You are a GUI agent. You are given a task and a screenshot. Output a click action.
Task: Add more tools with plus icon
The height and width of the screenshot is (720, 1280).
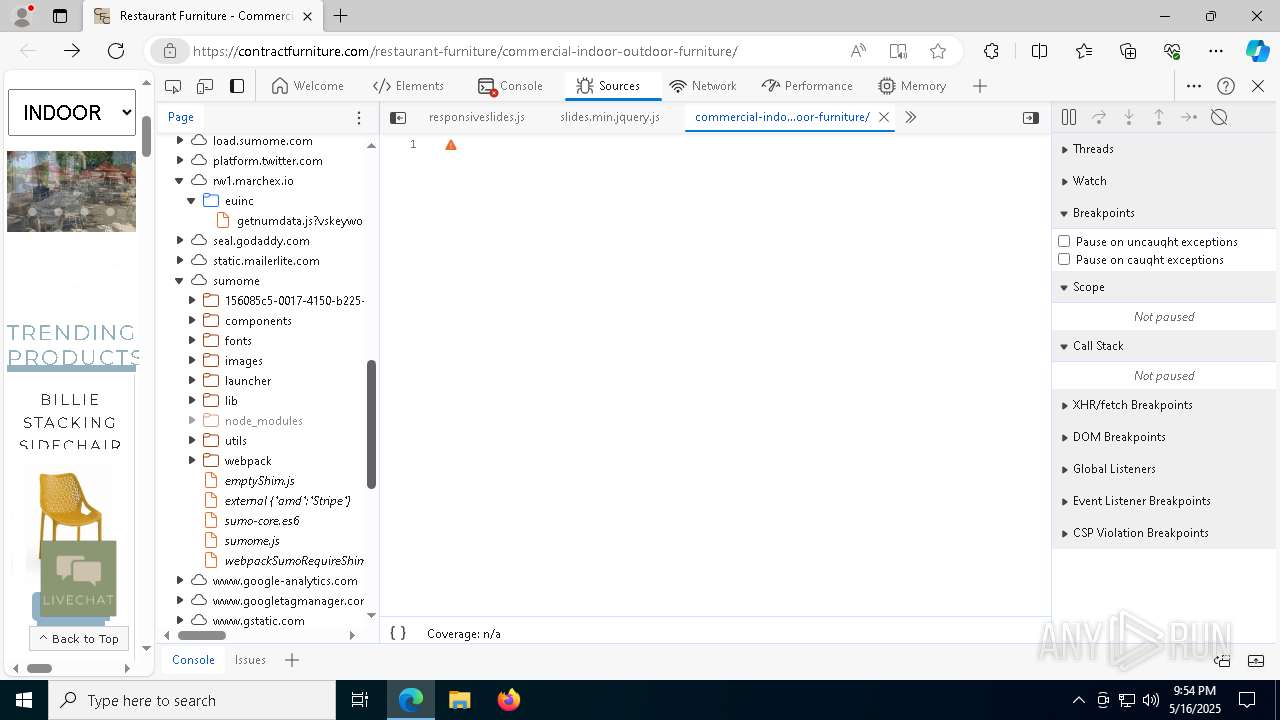pos(980,86)
